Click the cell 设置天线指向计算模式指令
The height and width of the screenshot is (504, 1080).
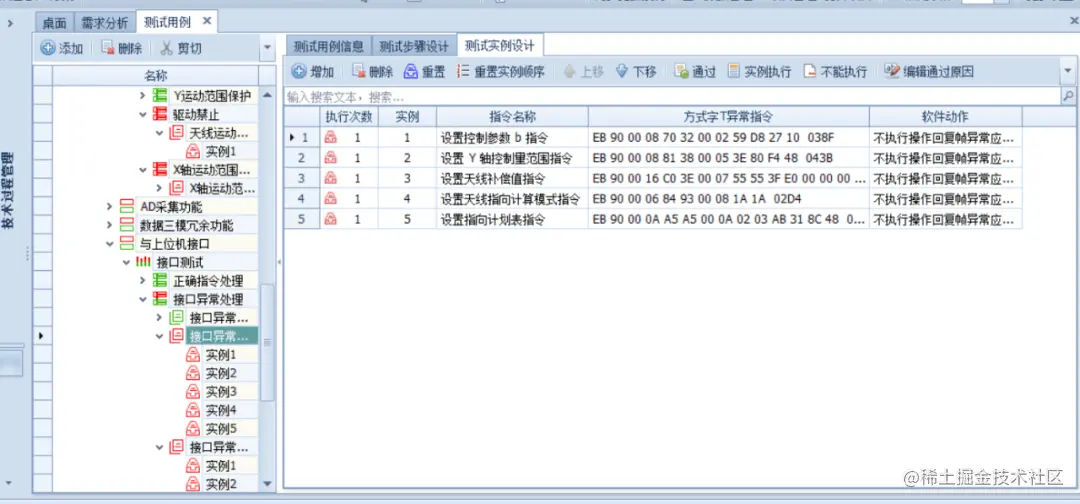[510, 200]
